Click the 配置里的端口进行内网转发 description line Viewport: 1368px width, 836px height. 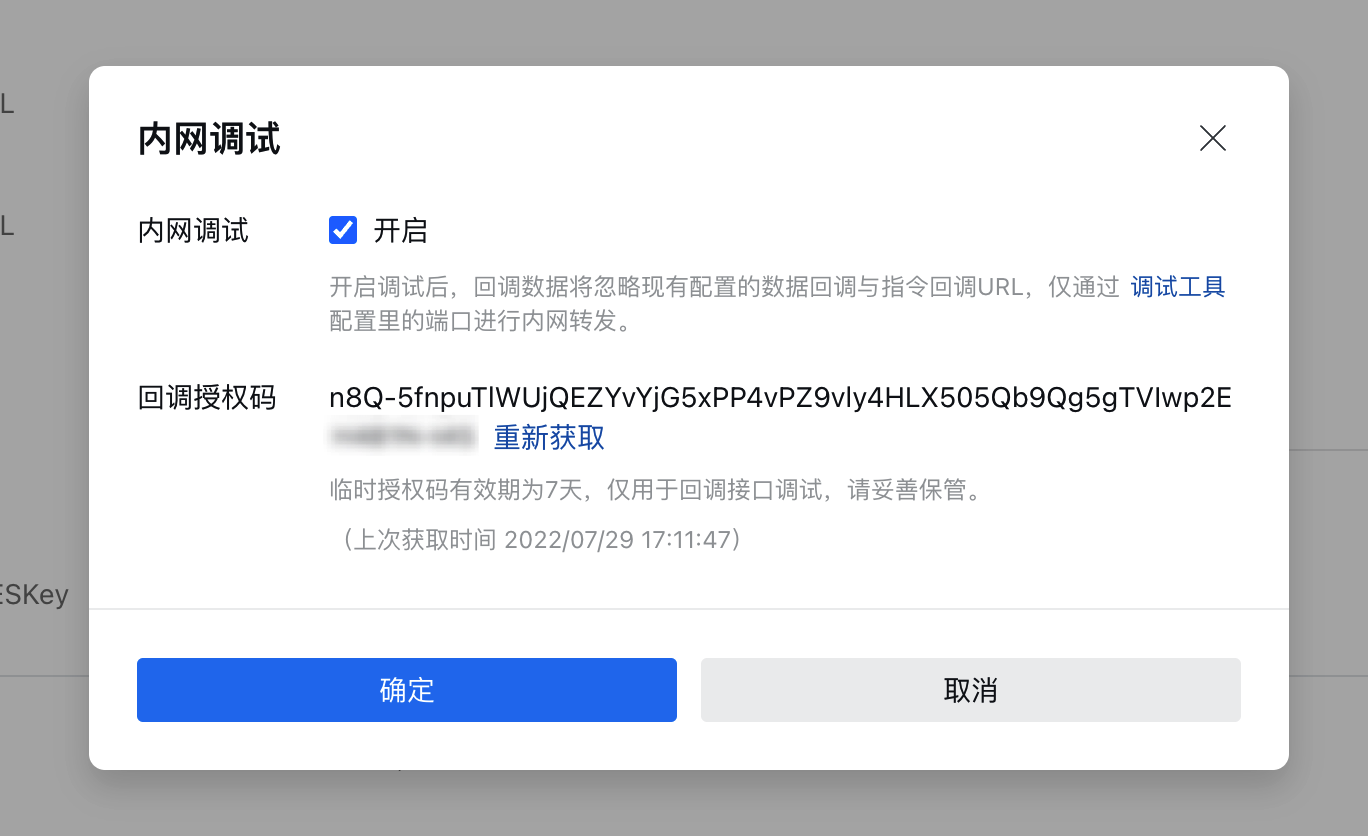480,322
